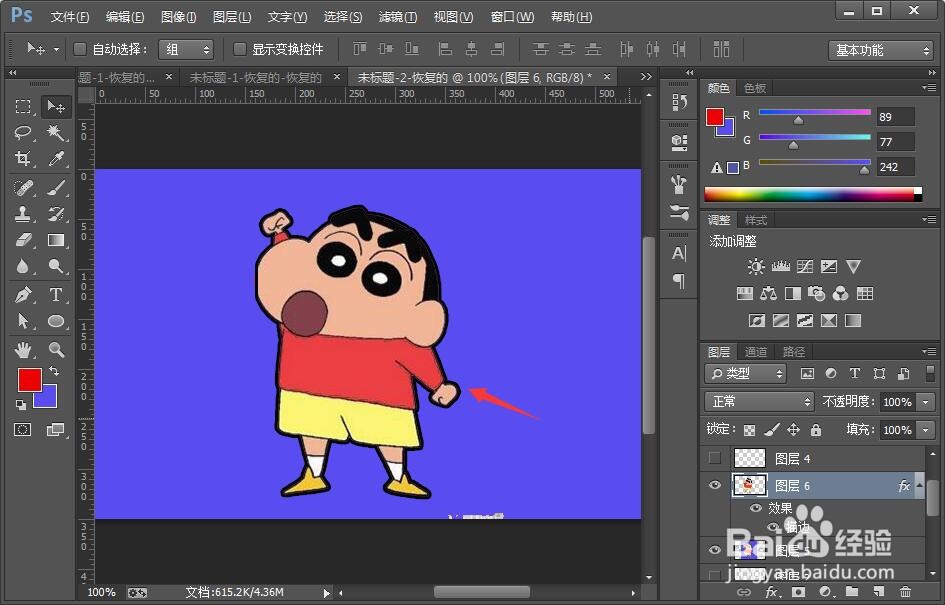Screen dimensions: 945x605
Task: Open 填充 slider arrow
Action: pos(926,430)
